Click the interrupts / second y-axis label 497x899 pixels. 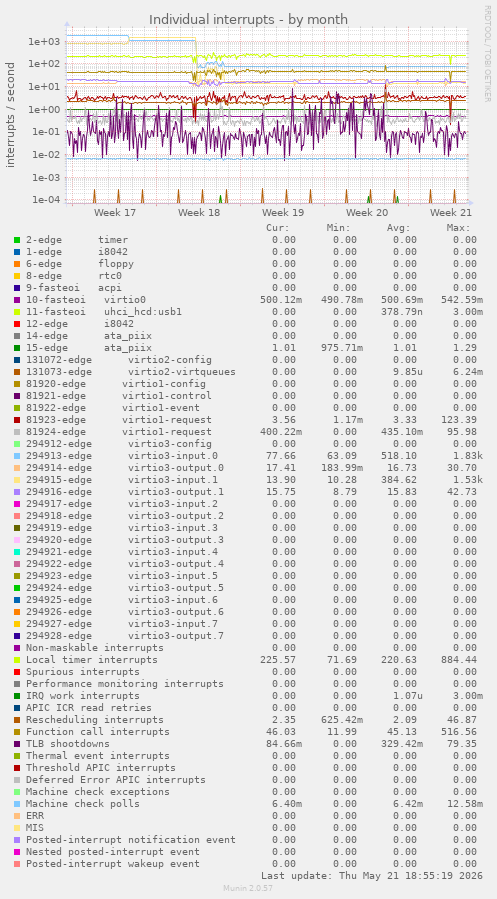(10, 115)
